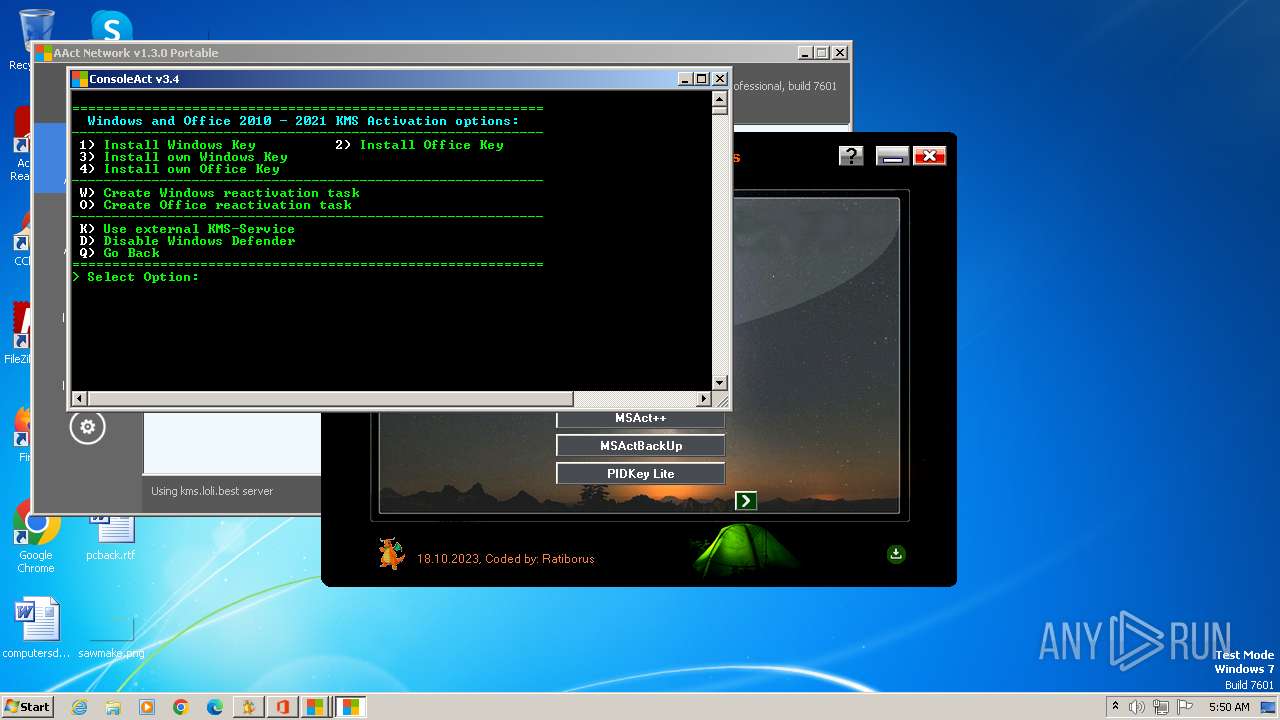Click 'Install Windows Key' option text

point(179,145)
